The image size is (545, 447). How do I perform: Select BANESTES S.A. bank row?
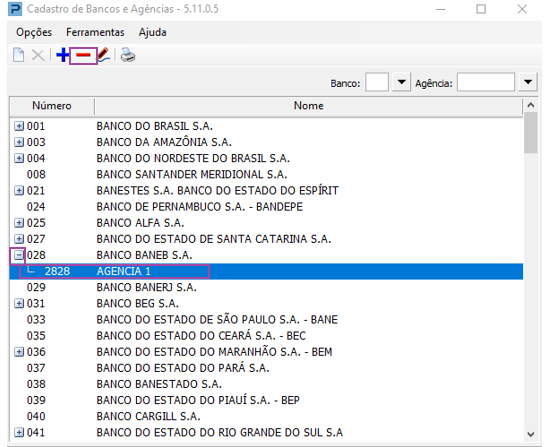point(266,191)
